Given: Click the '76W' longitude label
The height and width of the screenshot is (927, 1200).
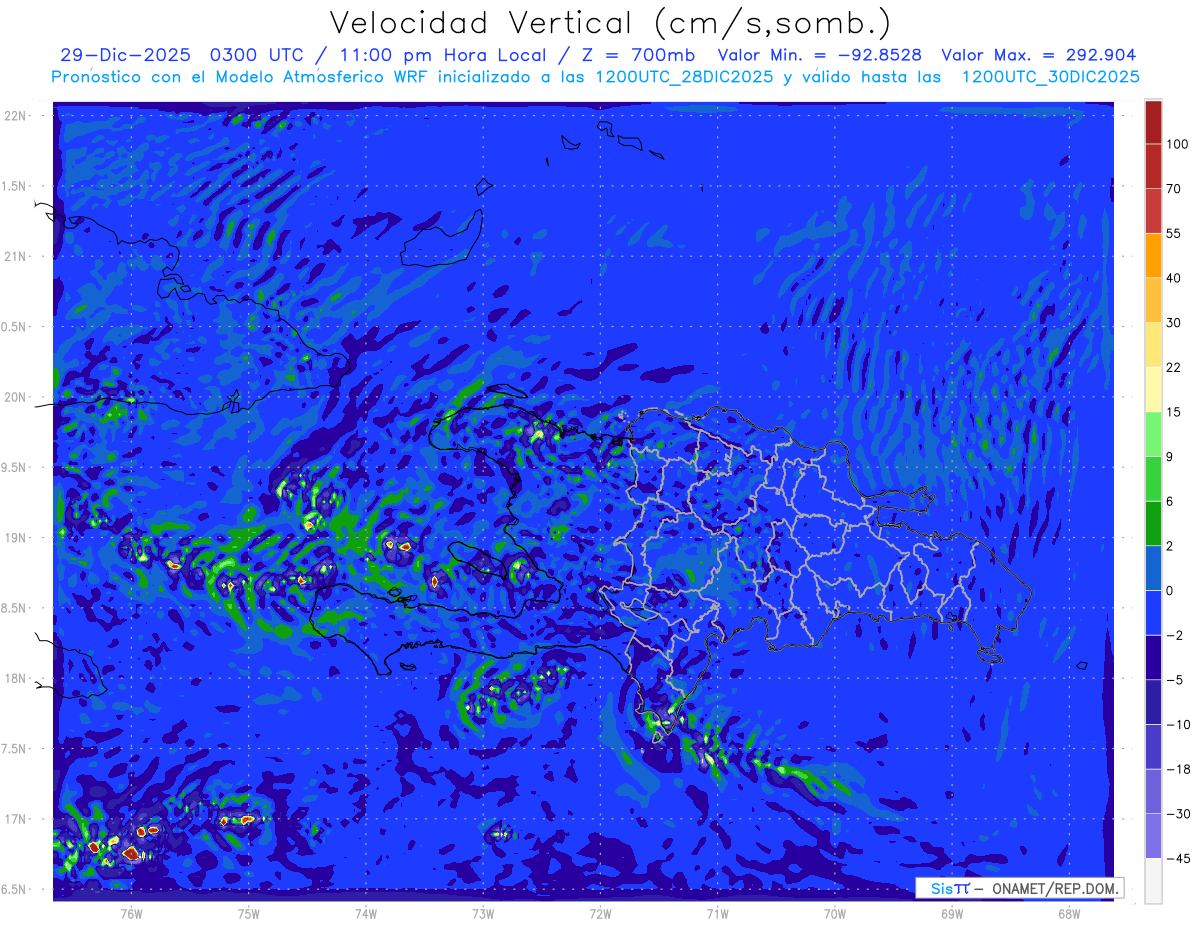Looking at the screenshot, I should pos(132,914).
